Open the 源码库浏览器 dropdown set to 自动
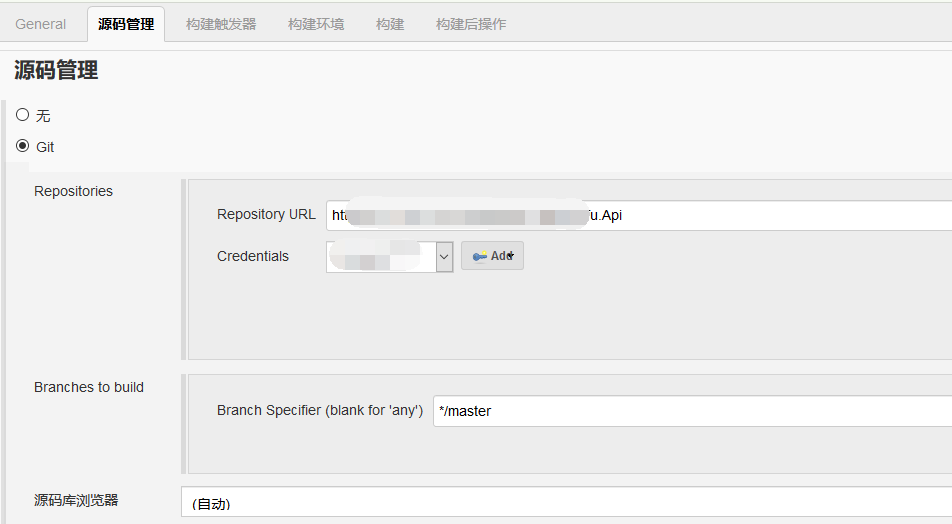952x524 pixels. (x=566, y=502)
